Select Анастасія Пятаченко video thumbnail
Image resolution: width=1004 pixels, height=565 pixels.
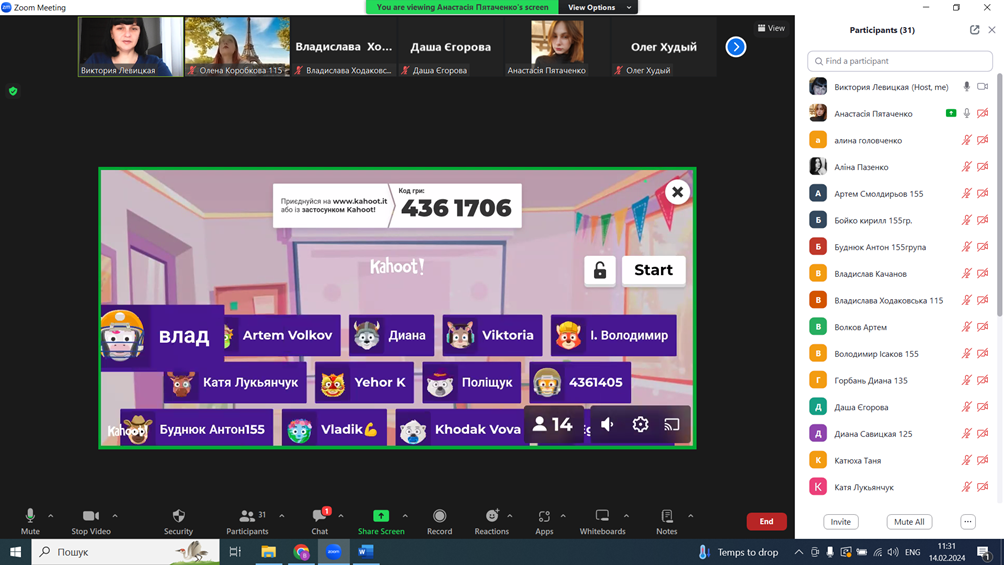pos(557,47)
